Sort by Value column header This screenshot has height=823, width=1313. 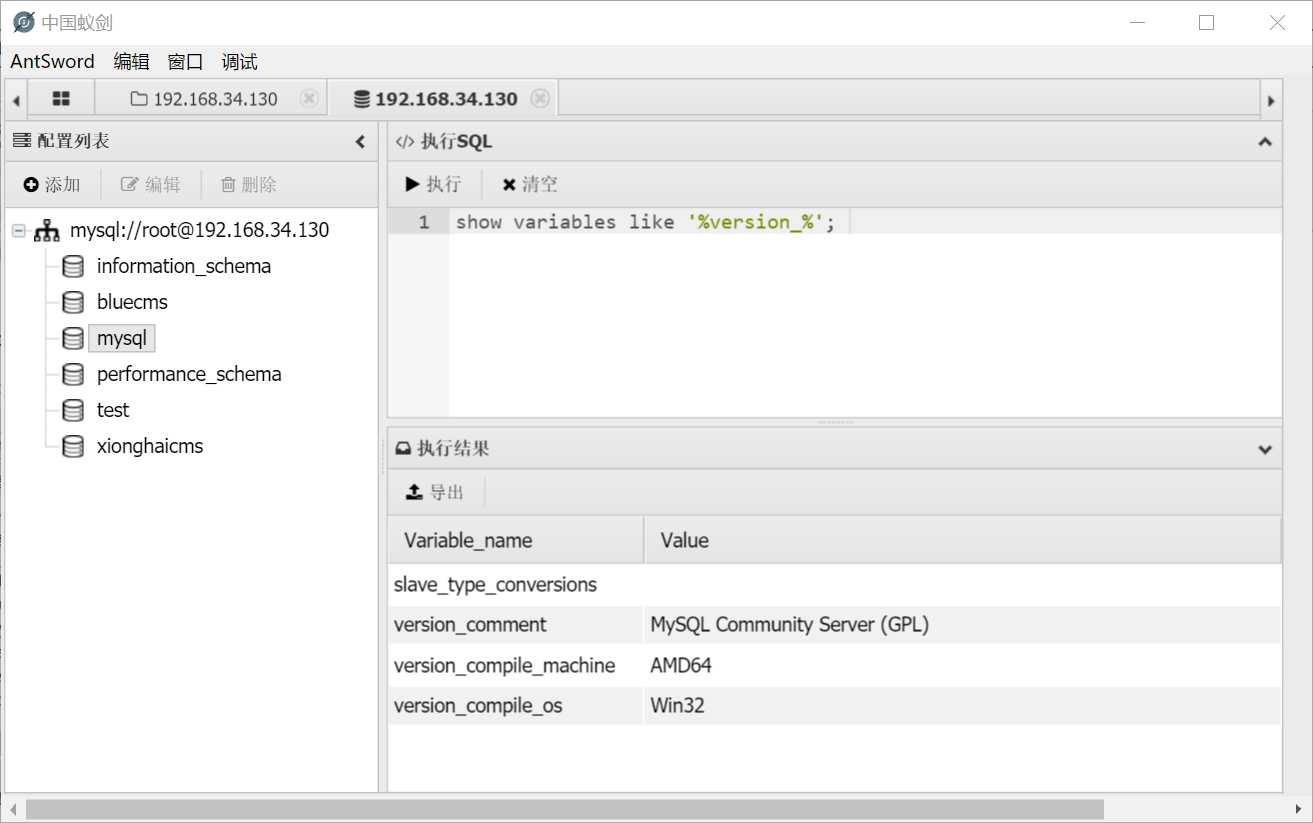tap(963, 540)
